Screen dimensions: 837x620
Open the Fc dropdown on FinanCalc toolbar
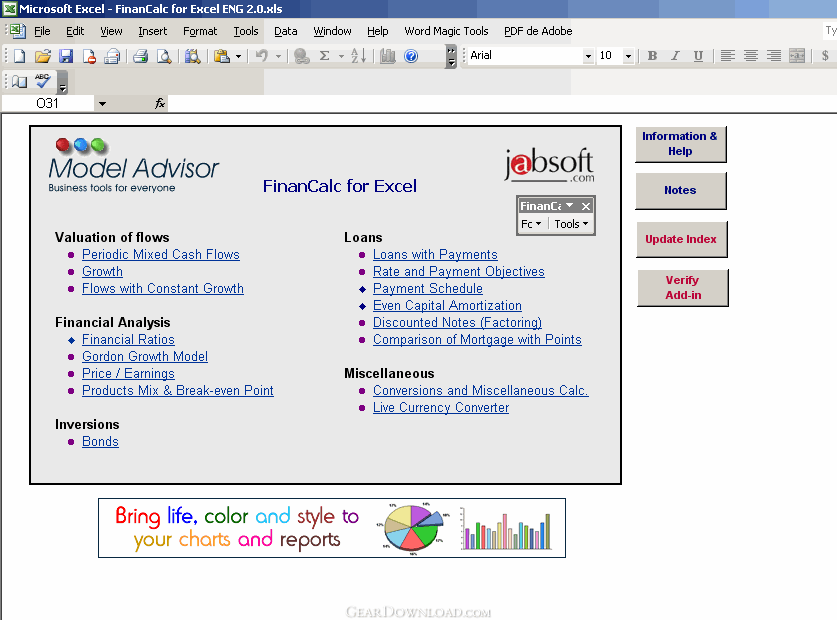(x=531, y=224)
